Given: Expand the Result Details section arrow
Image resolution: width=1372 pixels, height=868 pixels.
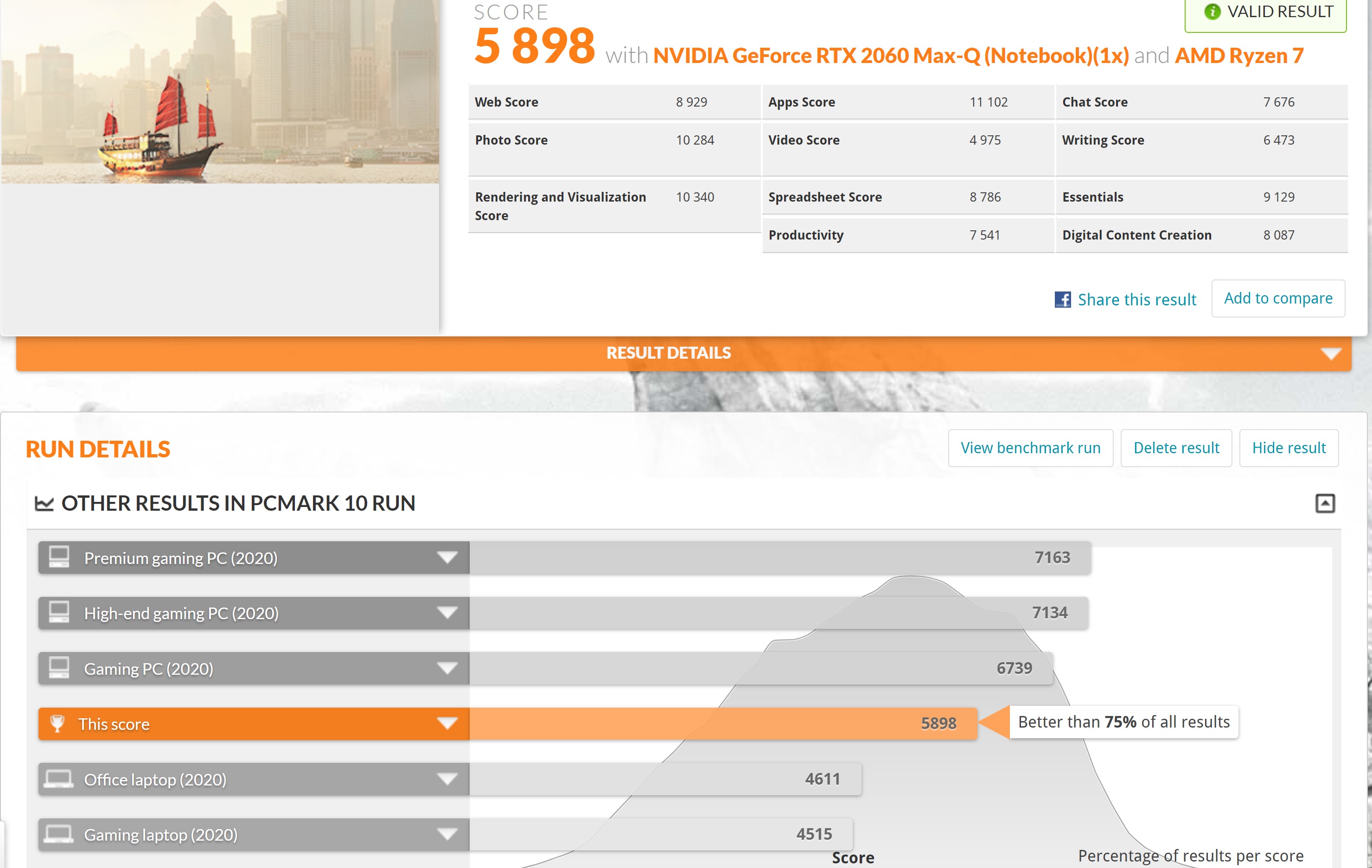Looking at the screenshot, I should point(1330,354).
